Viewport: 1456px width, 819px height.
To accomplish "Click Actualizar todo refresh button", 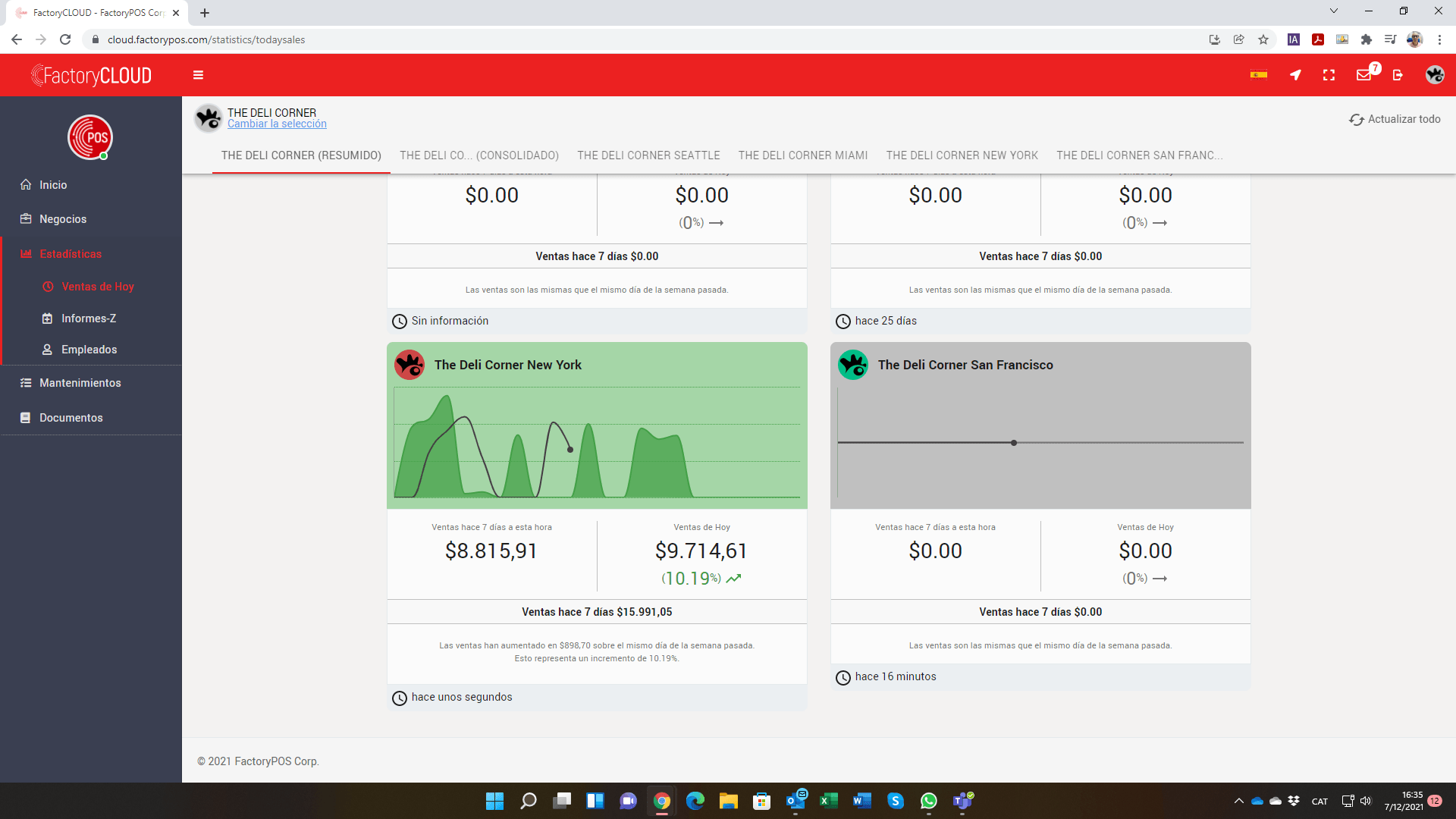I will tap(1395, 119).
